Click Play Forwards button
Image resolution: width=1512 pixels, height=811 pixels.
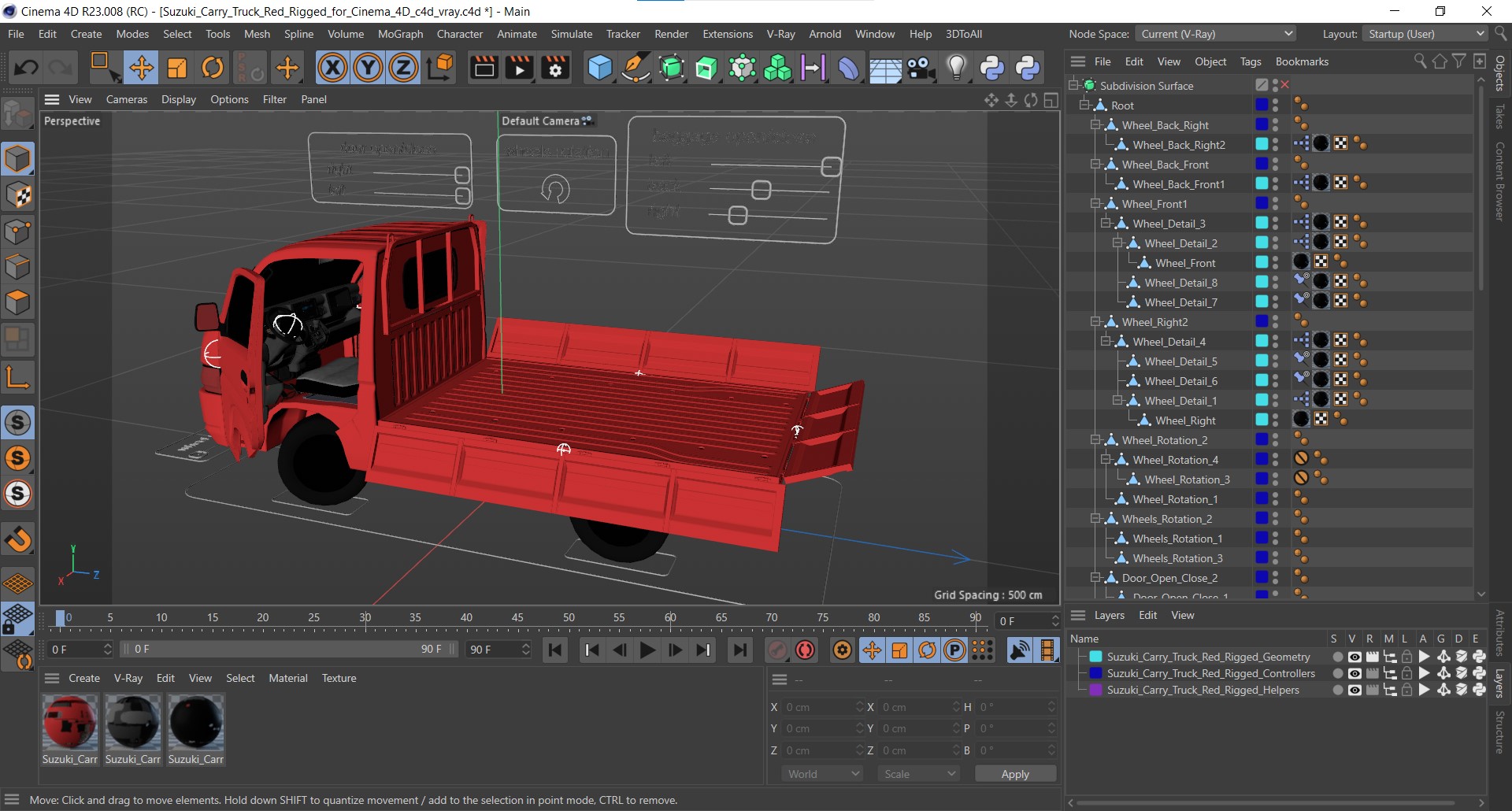pyautogui.click(x=647, y=650)
